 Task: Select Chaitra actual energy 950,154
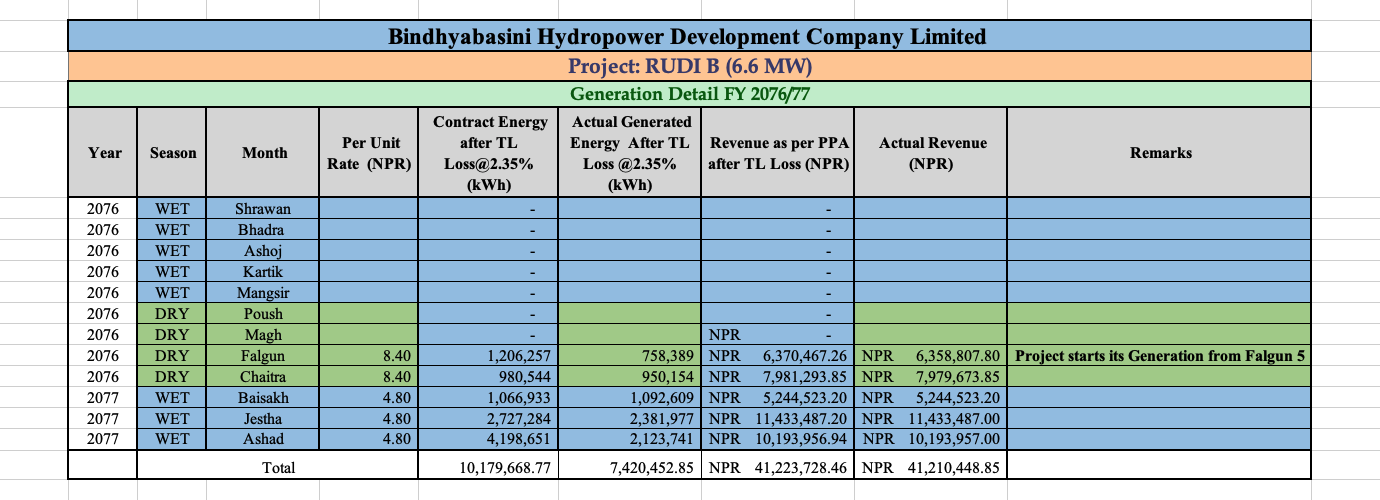click(630, 377)
